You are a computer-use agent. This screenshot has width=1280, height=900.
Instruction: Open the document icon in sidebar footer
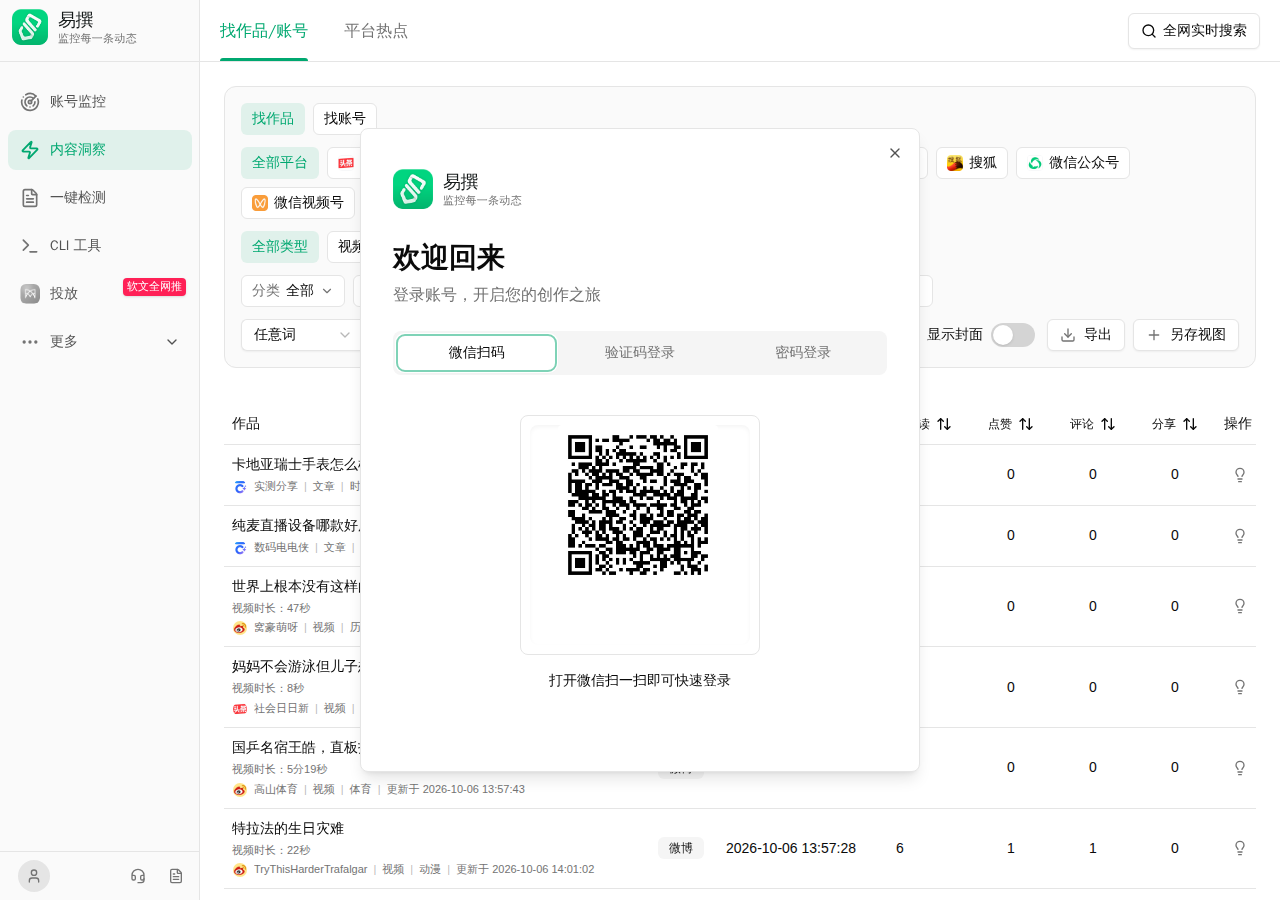176,876
